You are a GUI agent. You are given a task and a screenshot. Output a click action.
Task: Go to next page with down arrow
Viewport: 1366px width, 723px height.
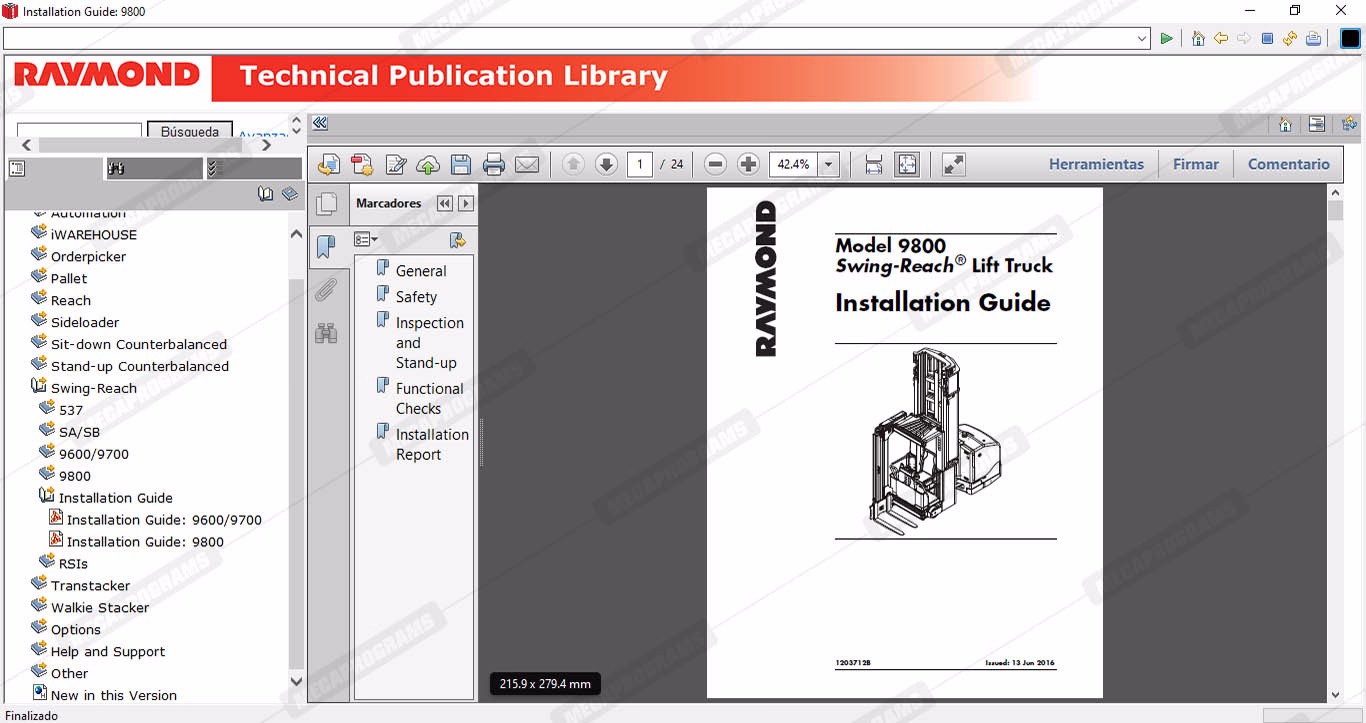pos(606,165)
